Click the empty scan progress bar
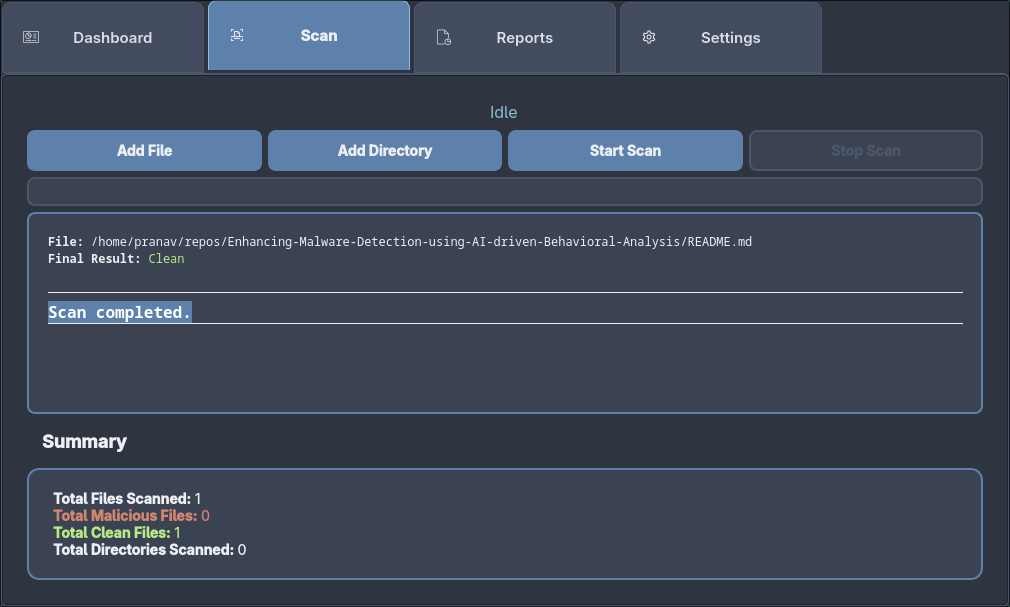The image size is (1010, 607). (x=504, y=191)
